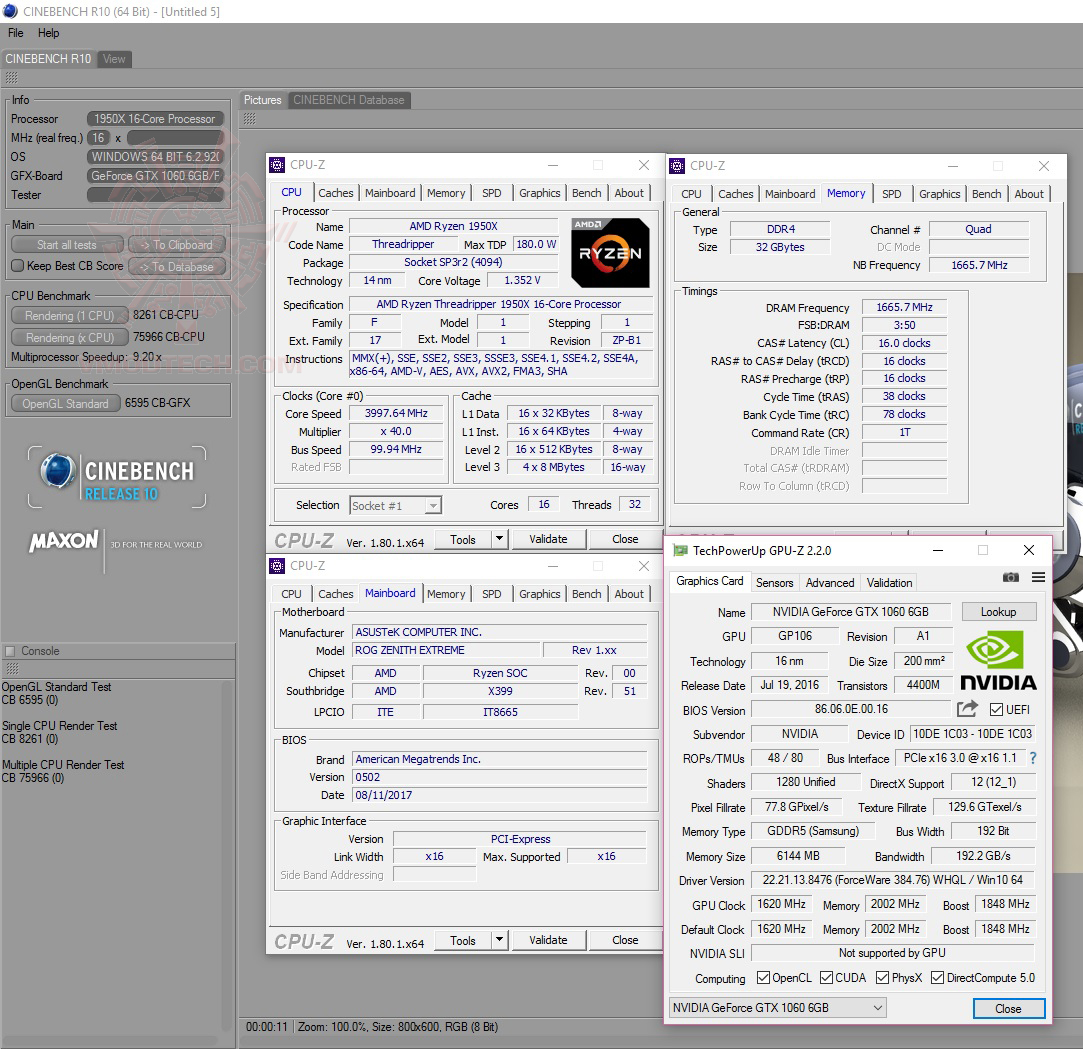Click the TechPowerUp GPU-Z title bar icon
This screenshot has width=1083, height=1049.
point(680,550)
